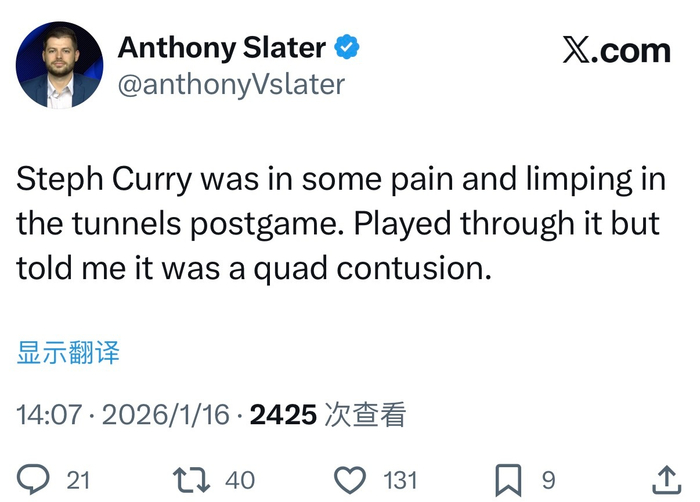The image size is (700, 502).
Task: Open Anthony Slater's profile photo
Action: (58, 65)
